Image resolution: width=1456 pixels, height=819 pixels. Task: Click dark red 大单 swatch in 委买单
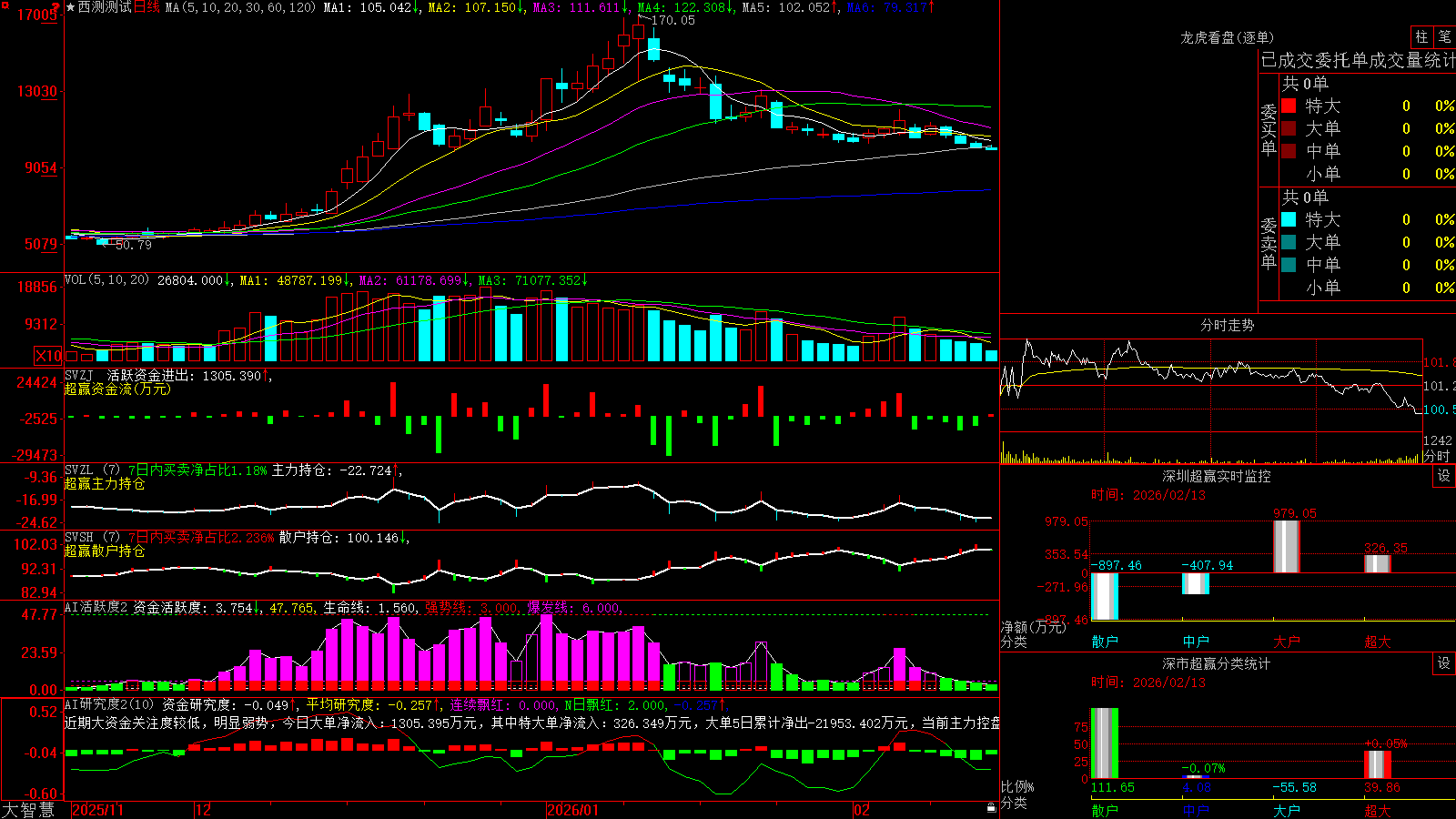pyautogui.click(x=1289, y=128)
